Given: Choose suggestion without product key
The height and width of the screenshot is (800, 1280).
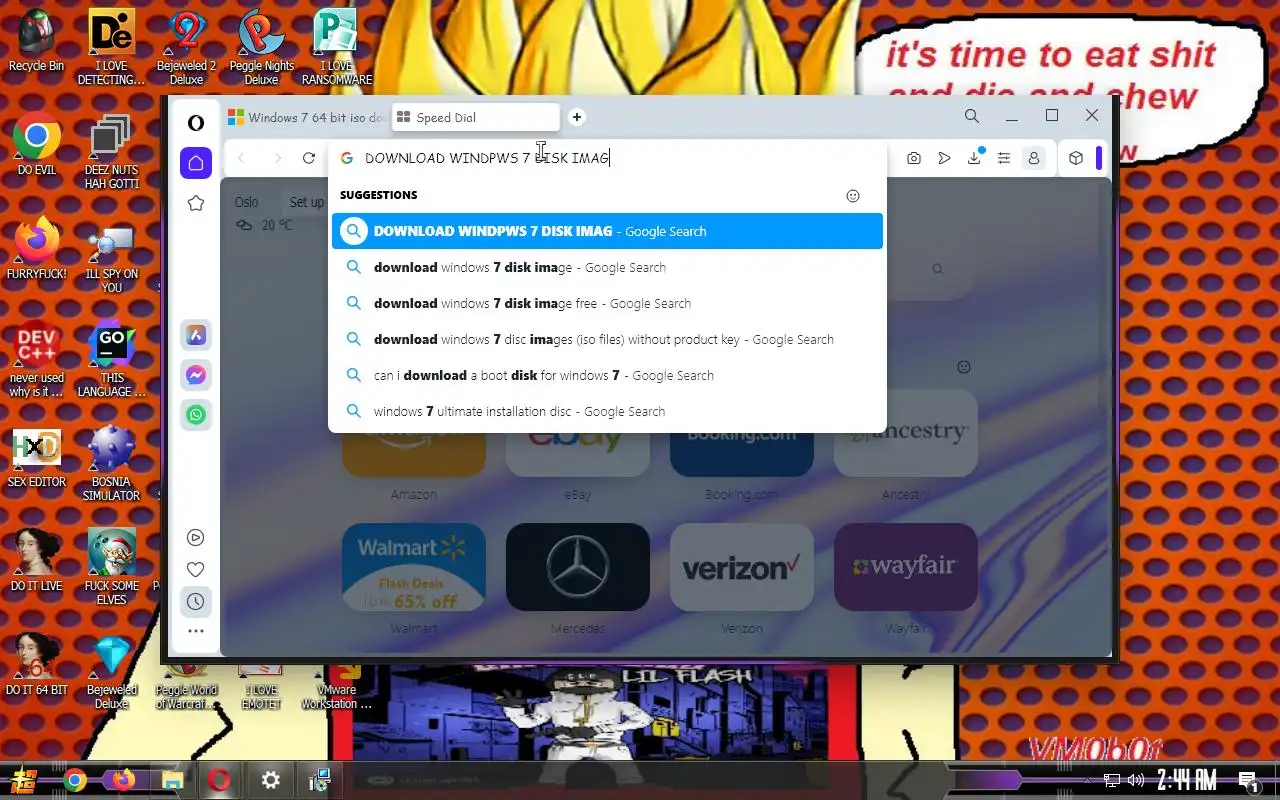Looking at the screenshot, I should pyautogui.click(x=607, y=339).
